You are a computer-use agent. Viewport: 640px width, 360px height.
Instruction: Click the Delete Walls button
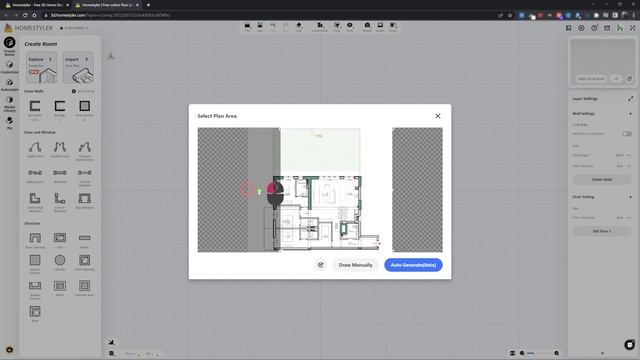tap(602, 180)
